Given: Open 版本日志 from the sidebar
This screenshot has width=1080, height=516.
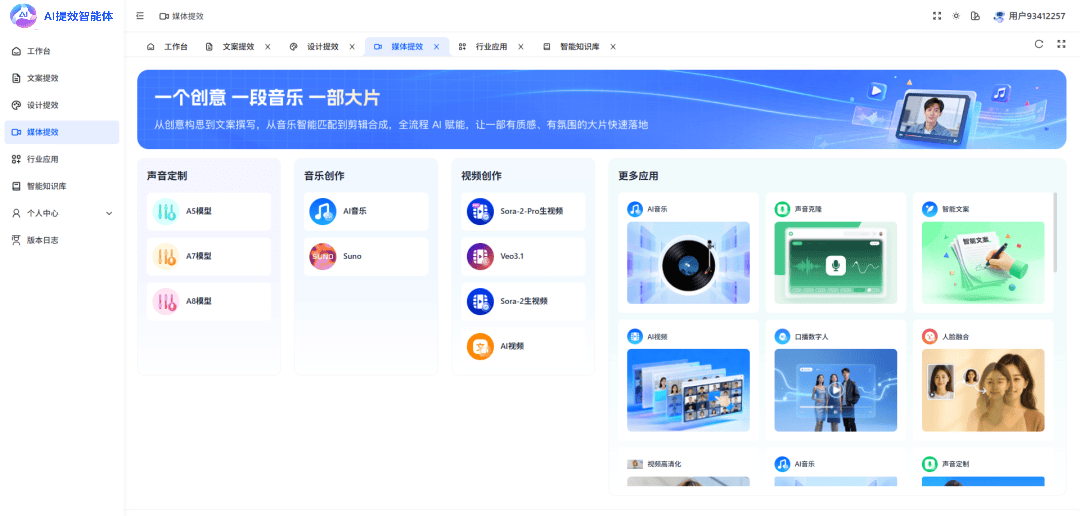Looking at the screenshot, I should click(43, 240).
